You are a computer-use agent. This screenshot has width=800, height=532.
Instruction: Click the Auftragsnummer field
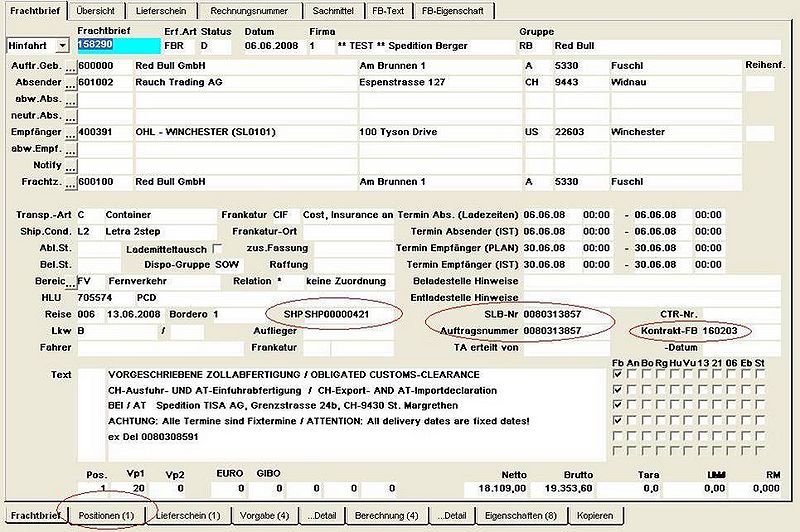point(566,331)
